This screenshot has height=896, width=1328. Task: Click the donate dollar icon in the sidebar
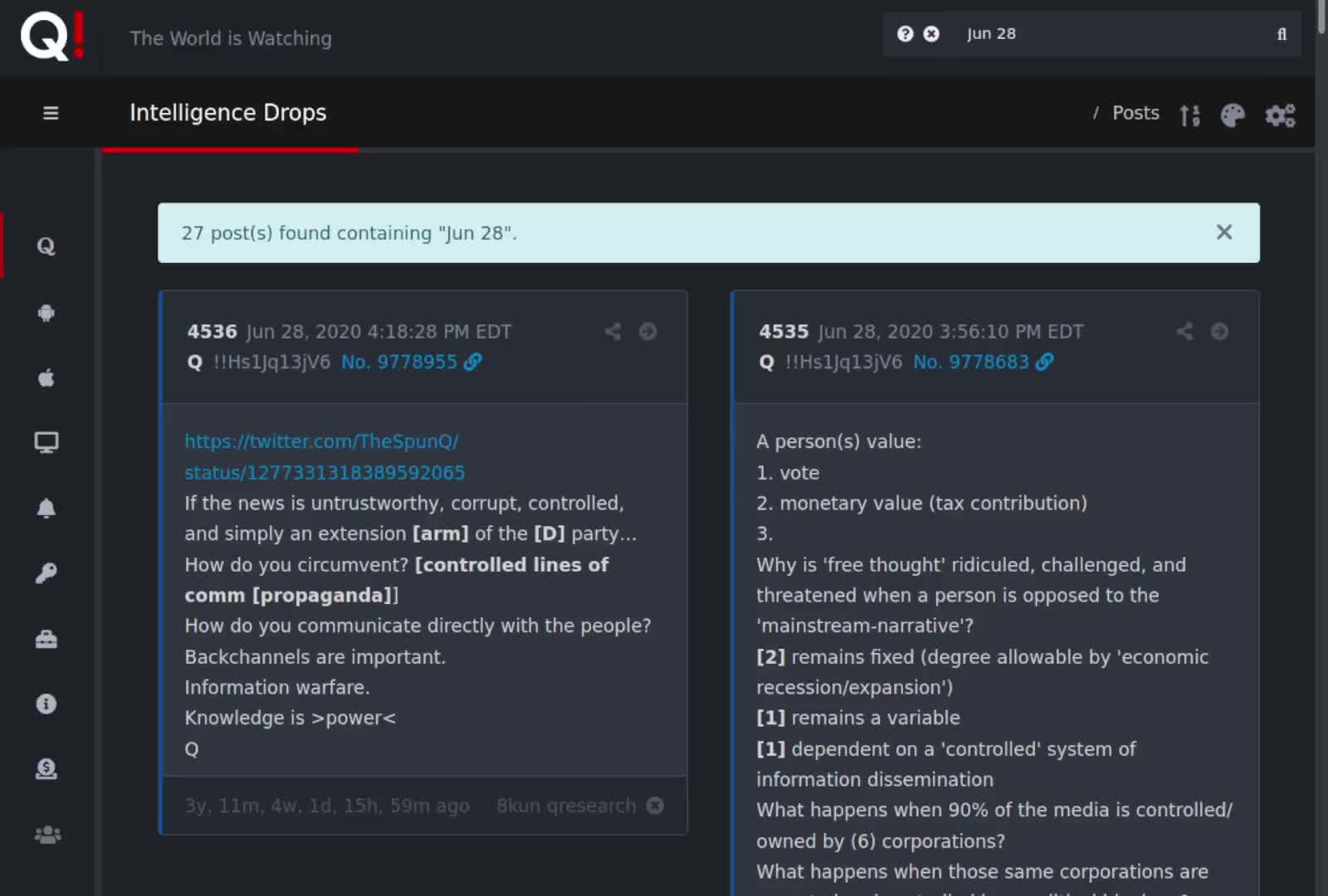click(x=46, y=769)
